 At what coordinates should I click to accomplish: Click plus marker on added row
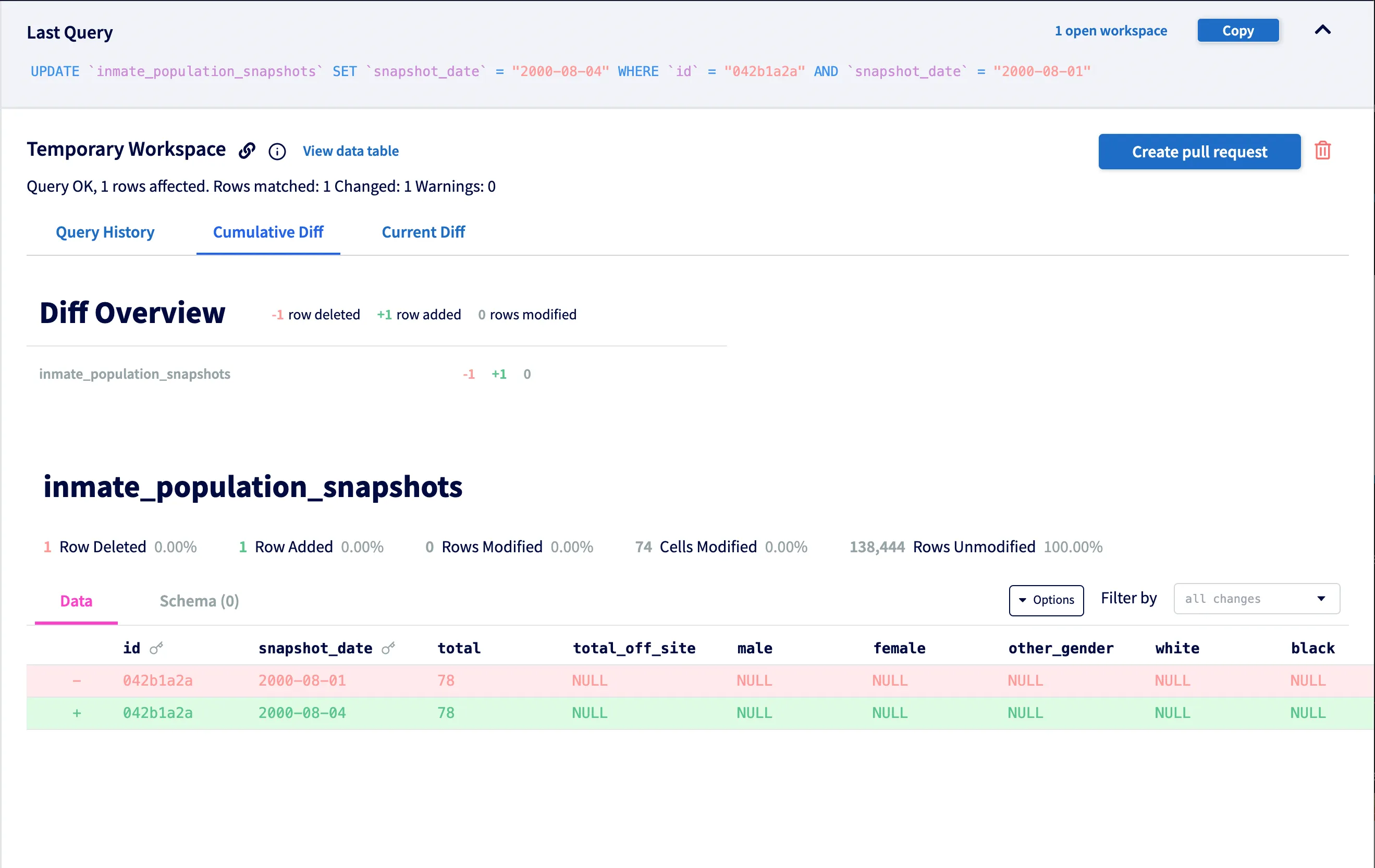(77, 713)
